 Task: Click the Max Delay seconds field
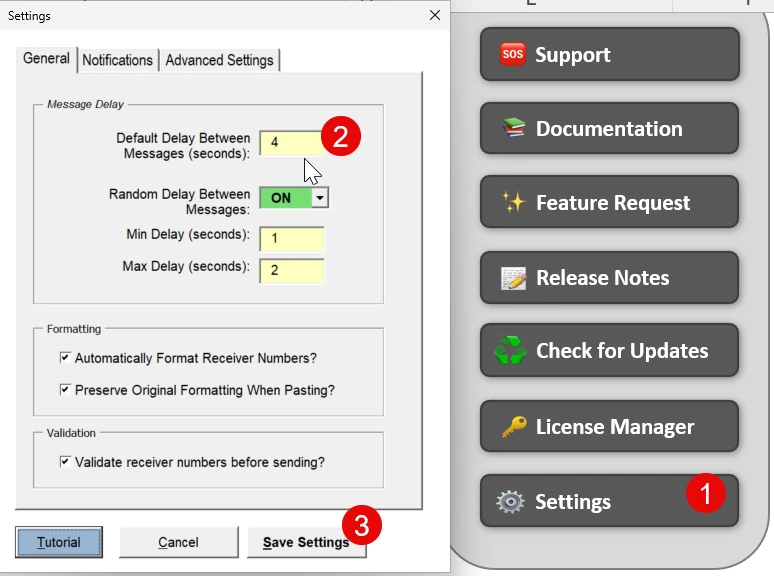(x=292, y=270)
